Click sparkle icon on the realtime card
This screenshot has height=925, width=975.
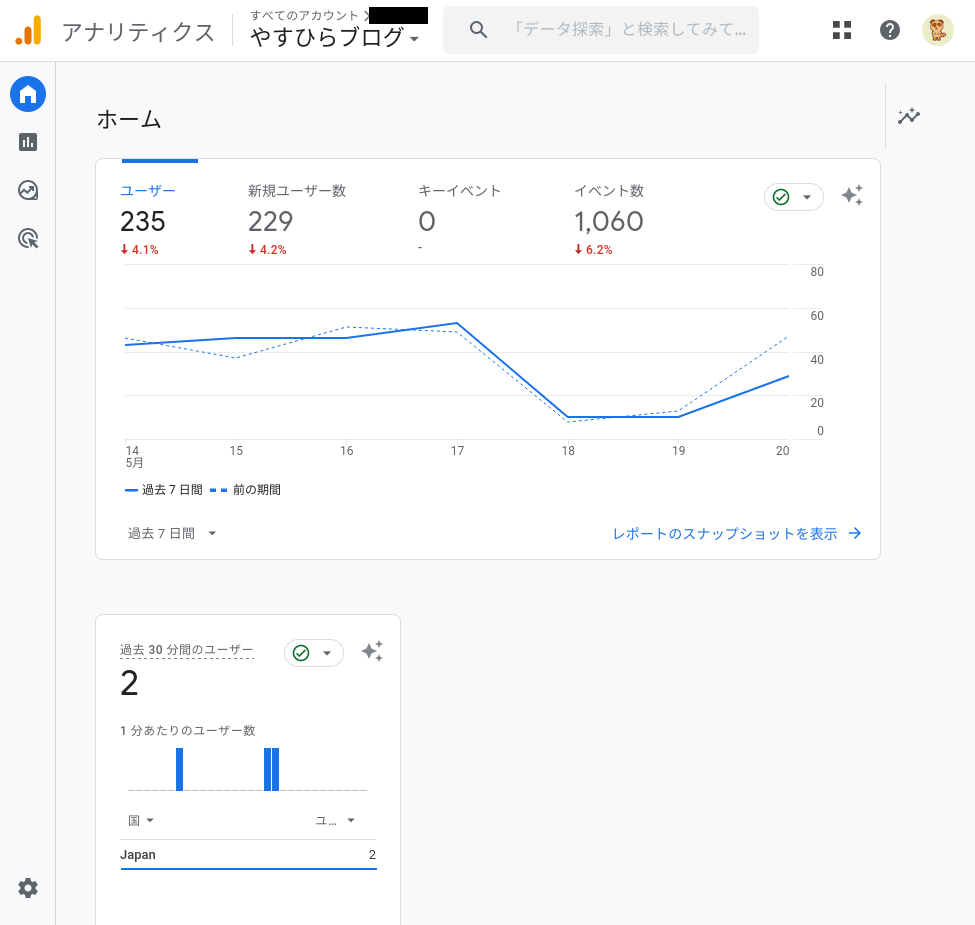[372, 652]
